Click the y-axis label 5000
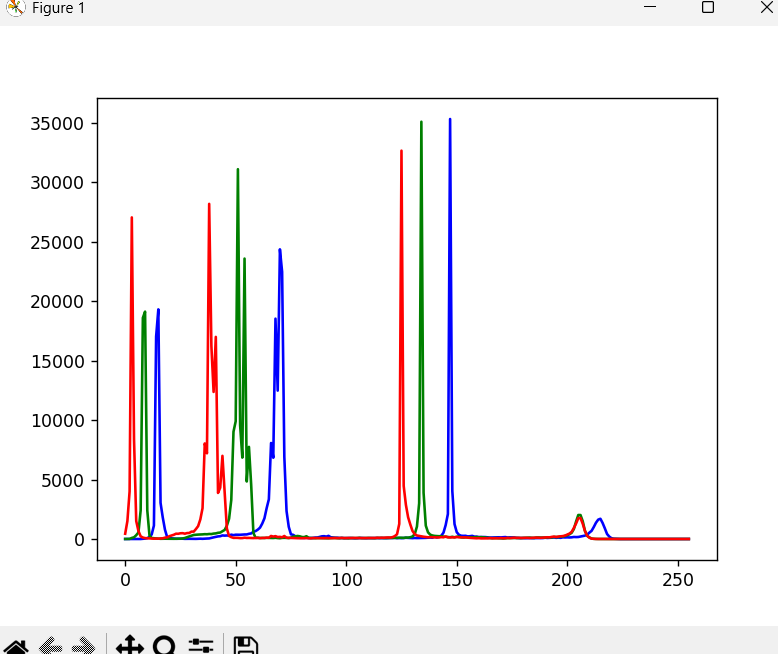The height and width of the screenshot is (654, 778). [63, 480]
